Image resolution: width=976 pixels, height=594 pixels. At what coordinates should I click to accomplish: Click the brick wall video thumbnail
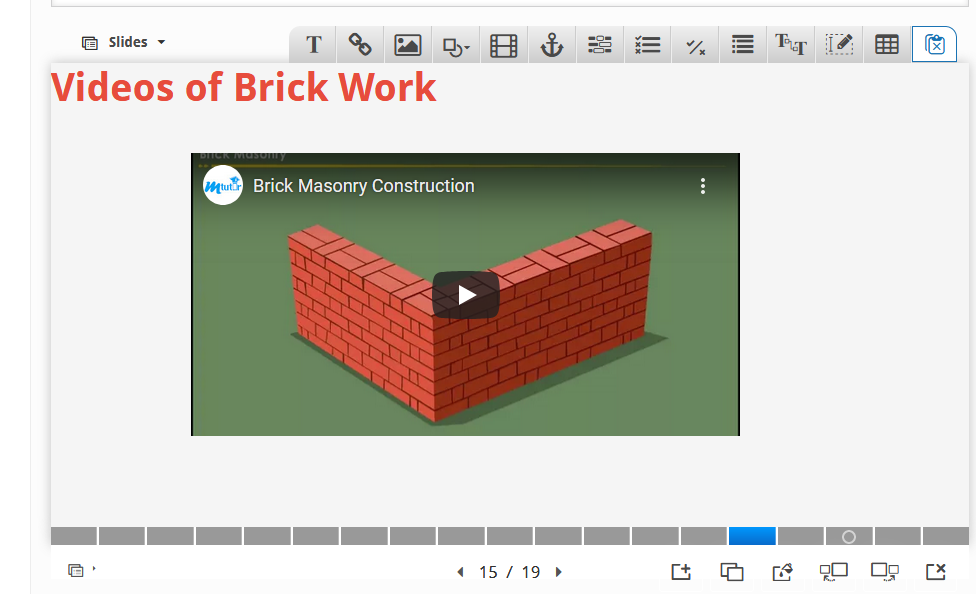pyautogui.click(x=466, y=295)
